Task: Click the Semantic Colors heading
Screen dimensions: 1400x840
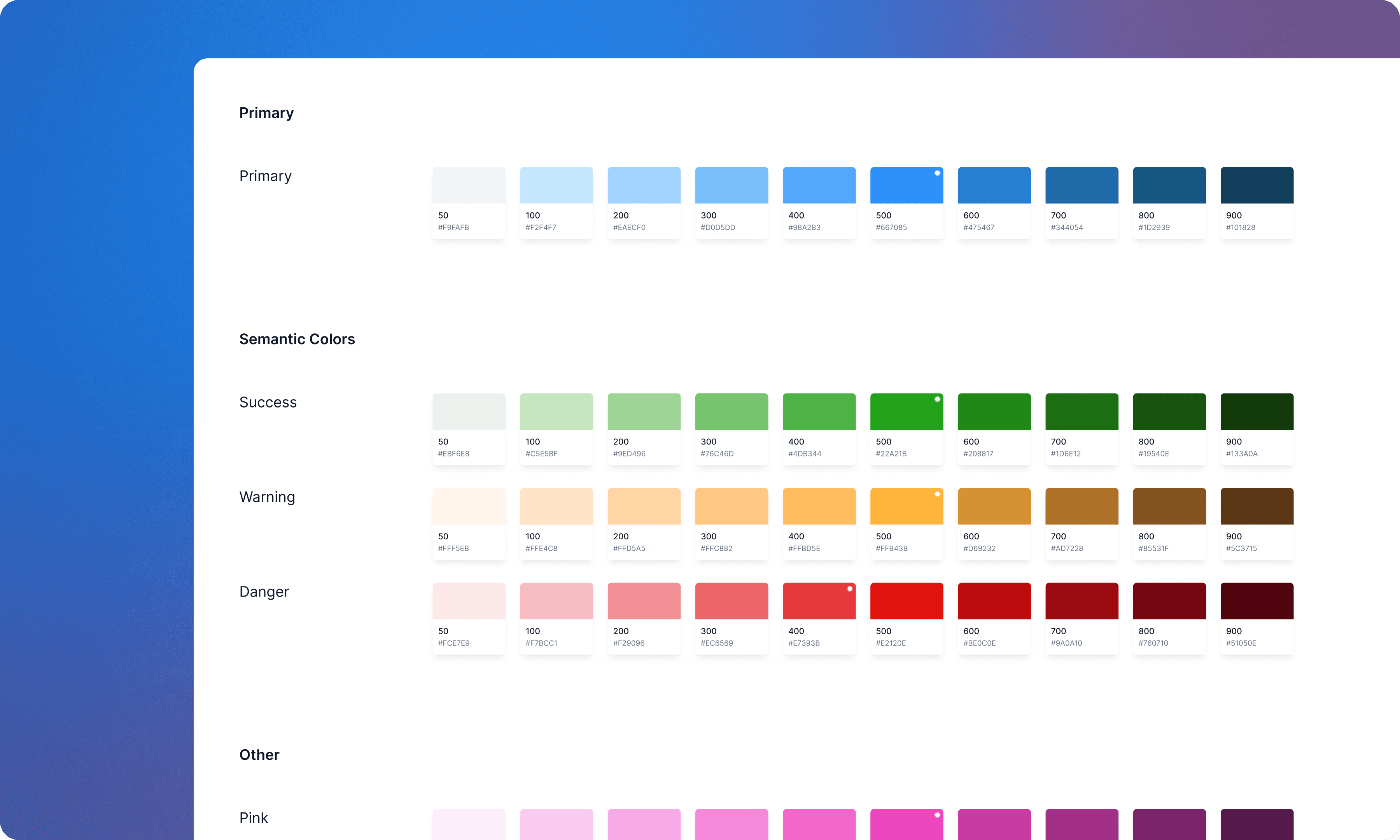Action: tap(296, 339)
